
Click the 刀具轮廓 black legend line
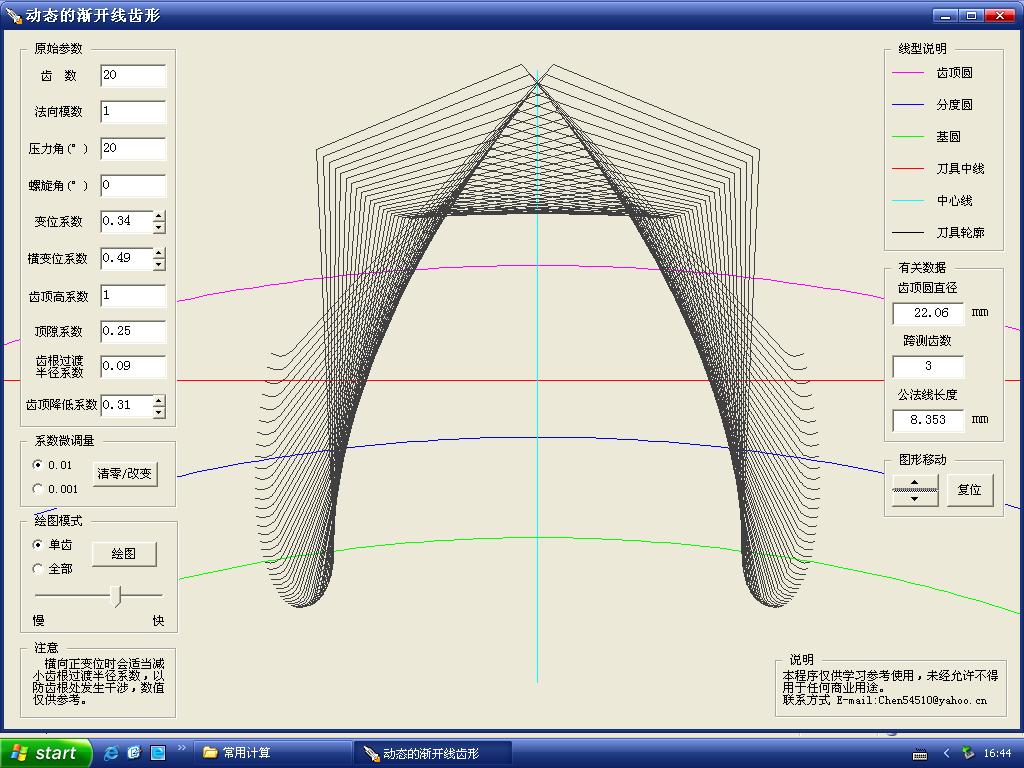[908, 232]
